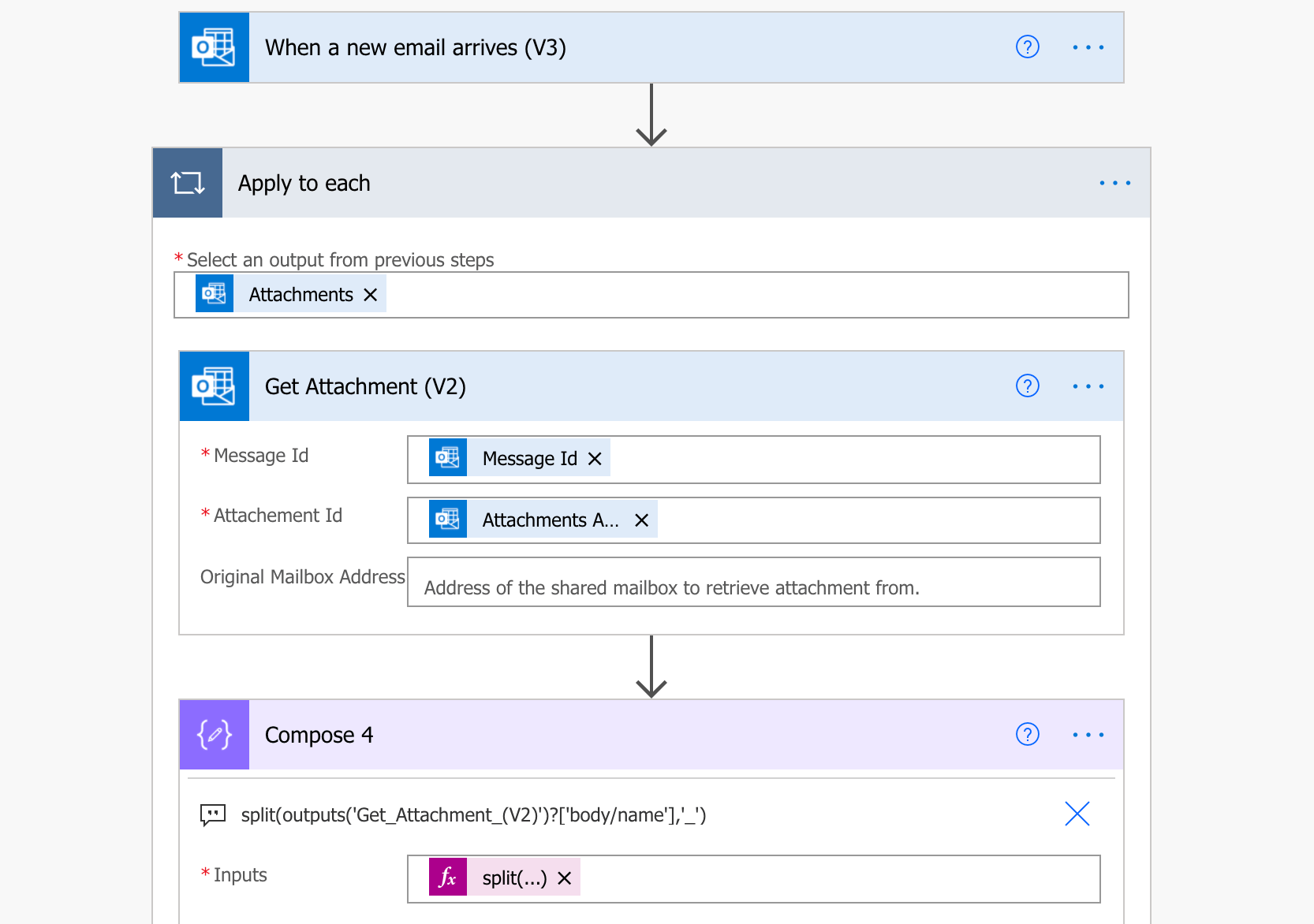This screenshot has height=924, width=1314.
Task: Remove the Attachments token from the loop input
Action: click(x=370, y=294)
